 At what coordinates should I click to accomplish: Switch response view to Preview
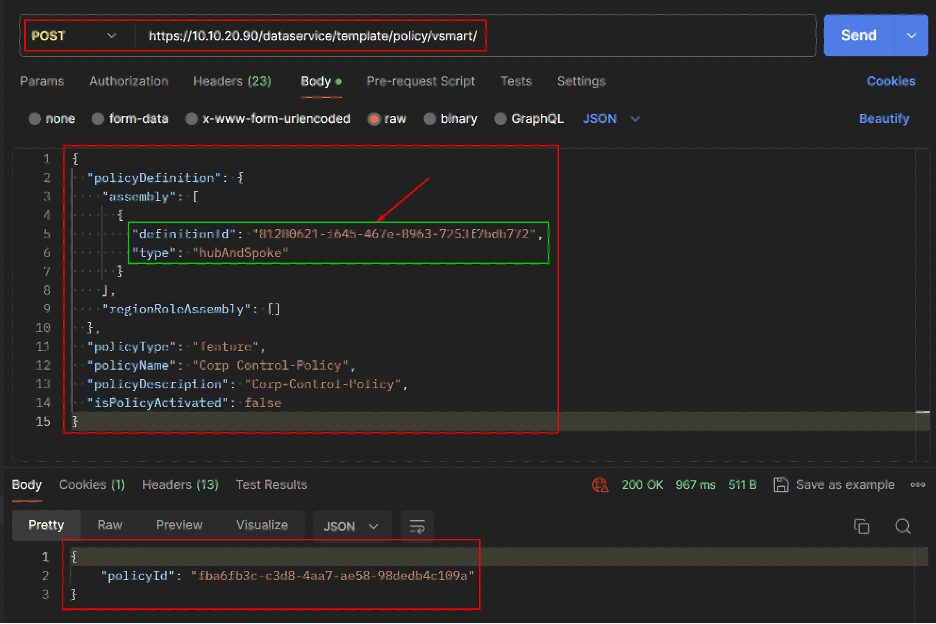[181, 525]
